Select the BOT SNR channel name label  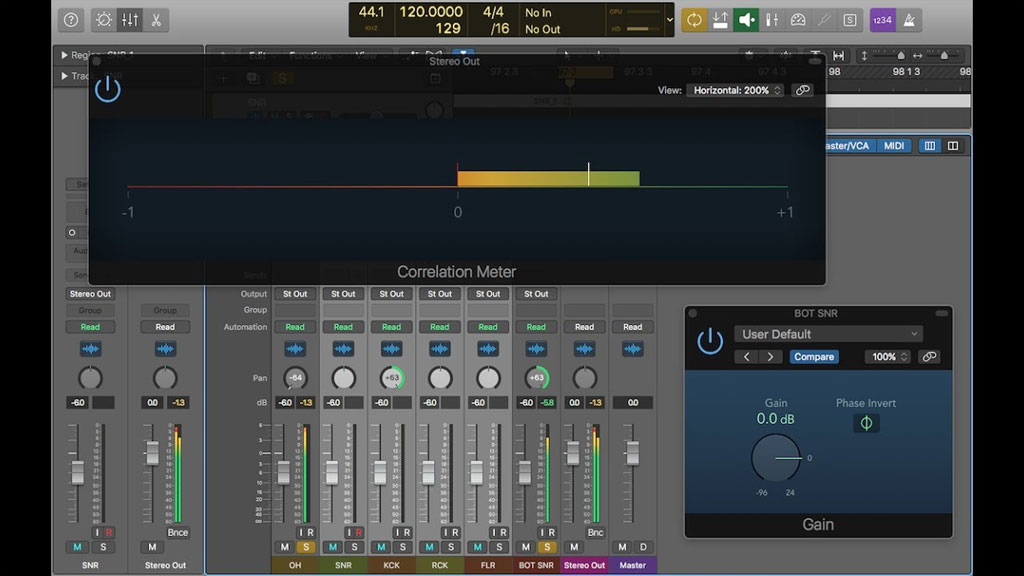tap(536, 565)
